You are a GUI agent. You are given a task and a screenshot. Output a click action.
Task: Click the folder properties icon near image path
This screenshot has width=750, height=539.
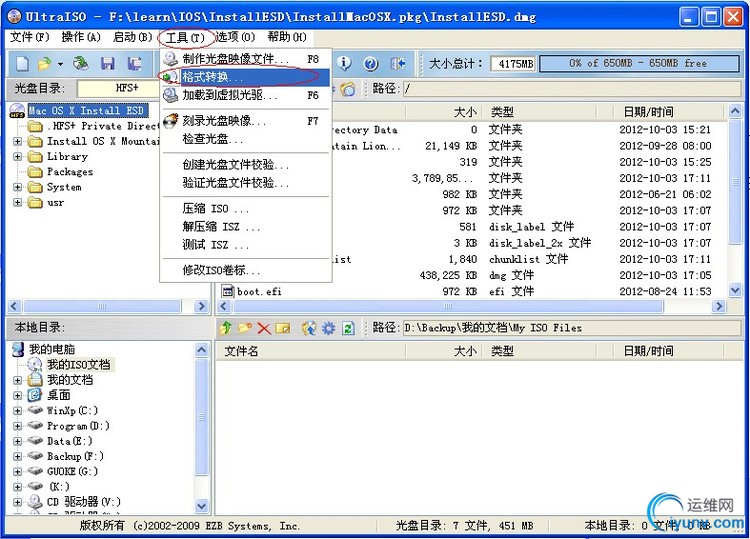point(348,89)
